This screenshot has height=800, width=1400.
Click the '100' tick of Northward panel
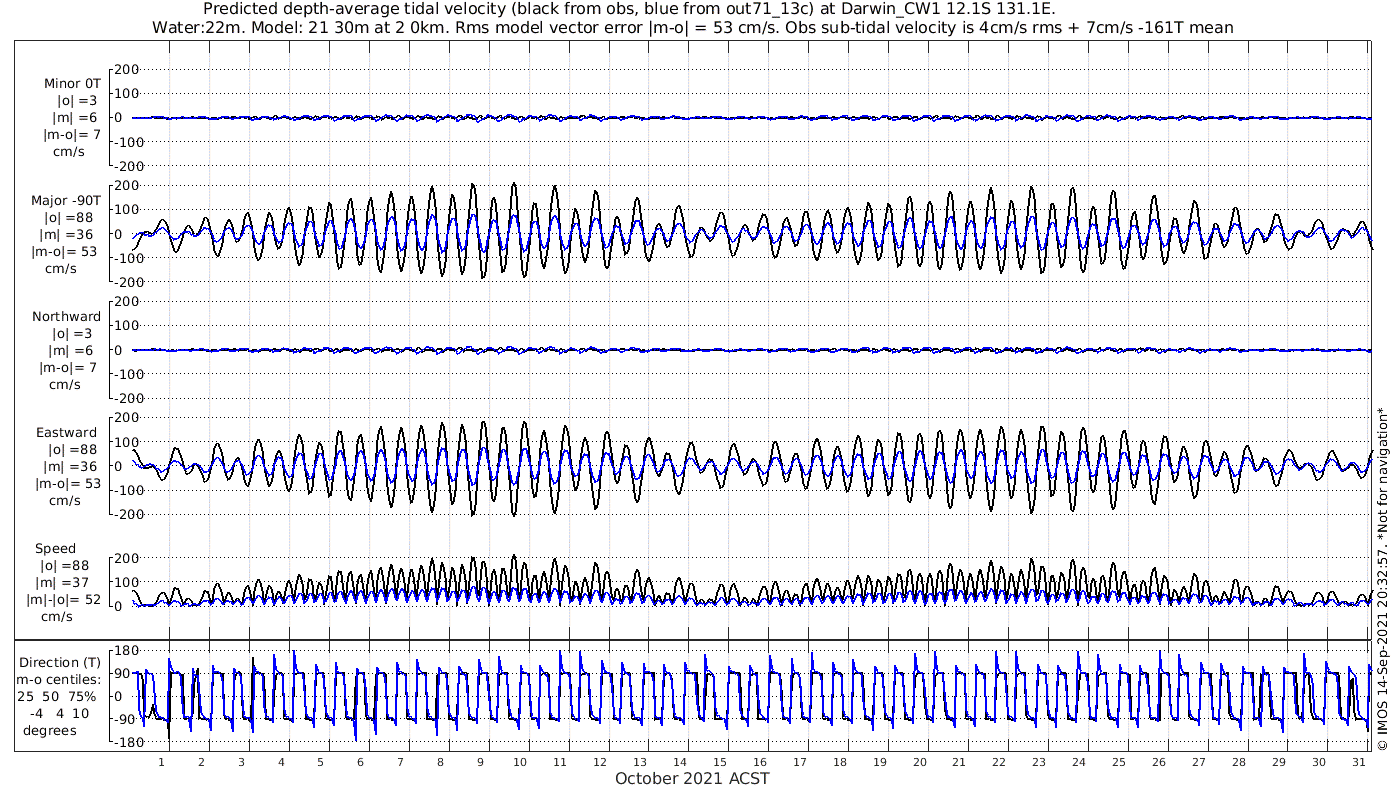[x=128, y=326]
